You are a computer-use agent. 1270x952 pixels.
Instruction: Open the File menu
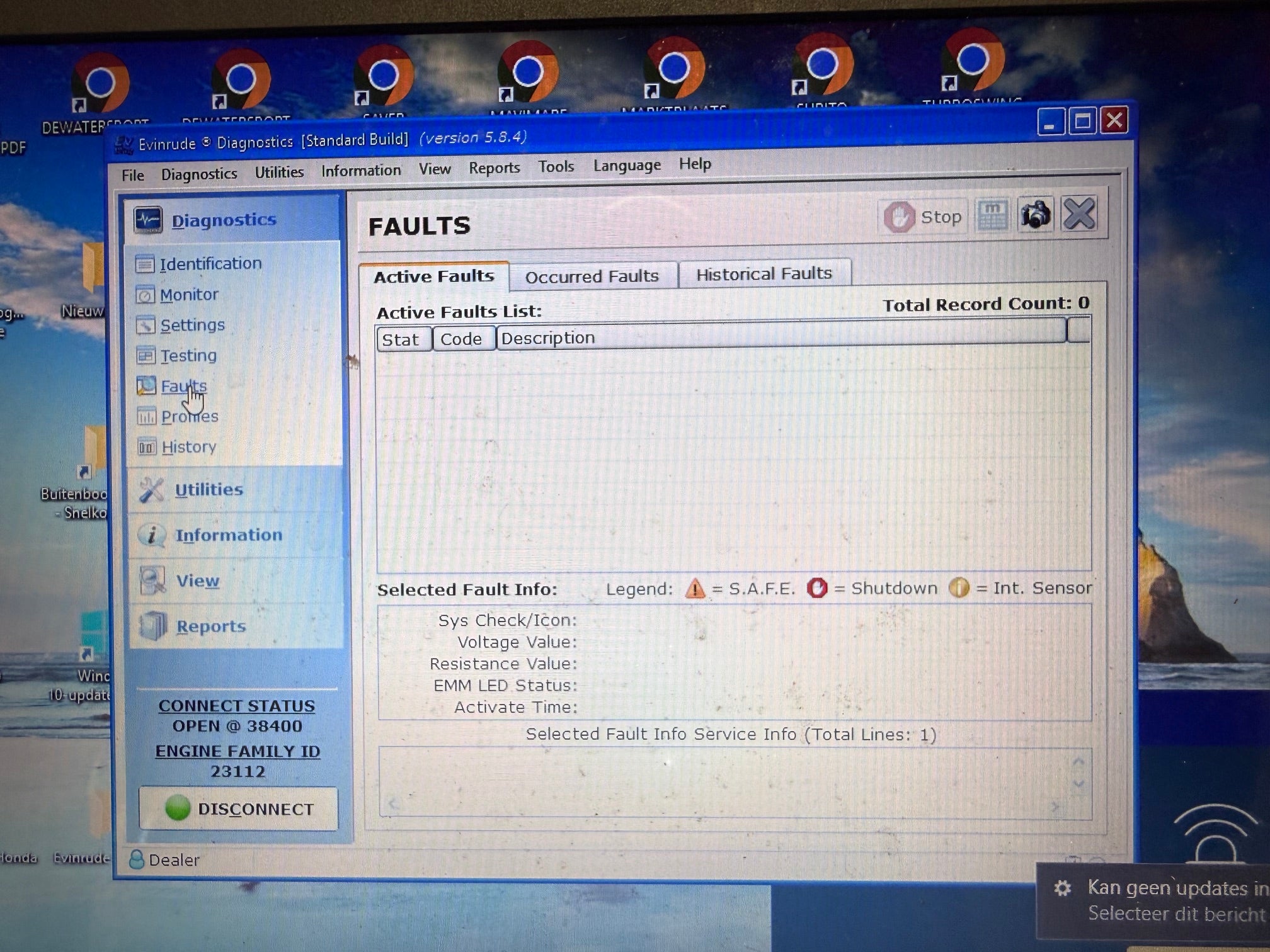coord(133,175)
